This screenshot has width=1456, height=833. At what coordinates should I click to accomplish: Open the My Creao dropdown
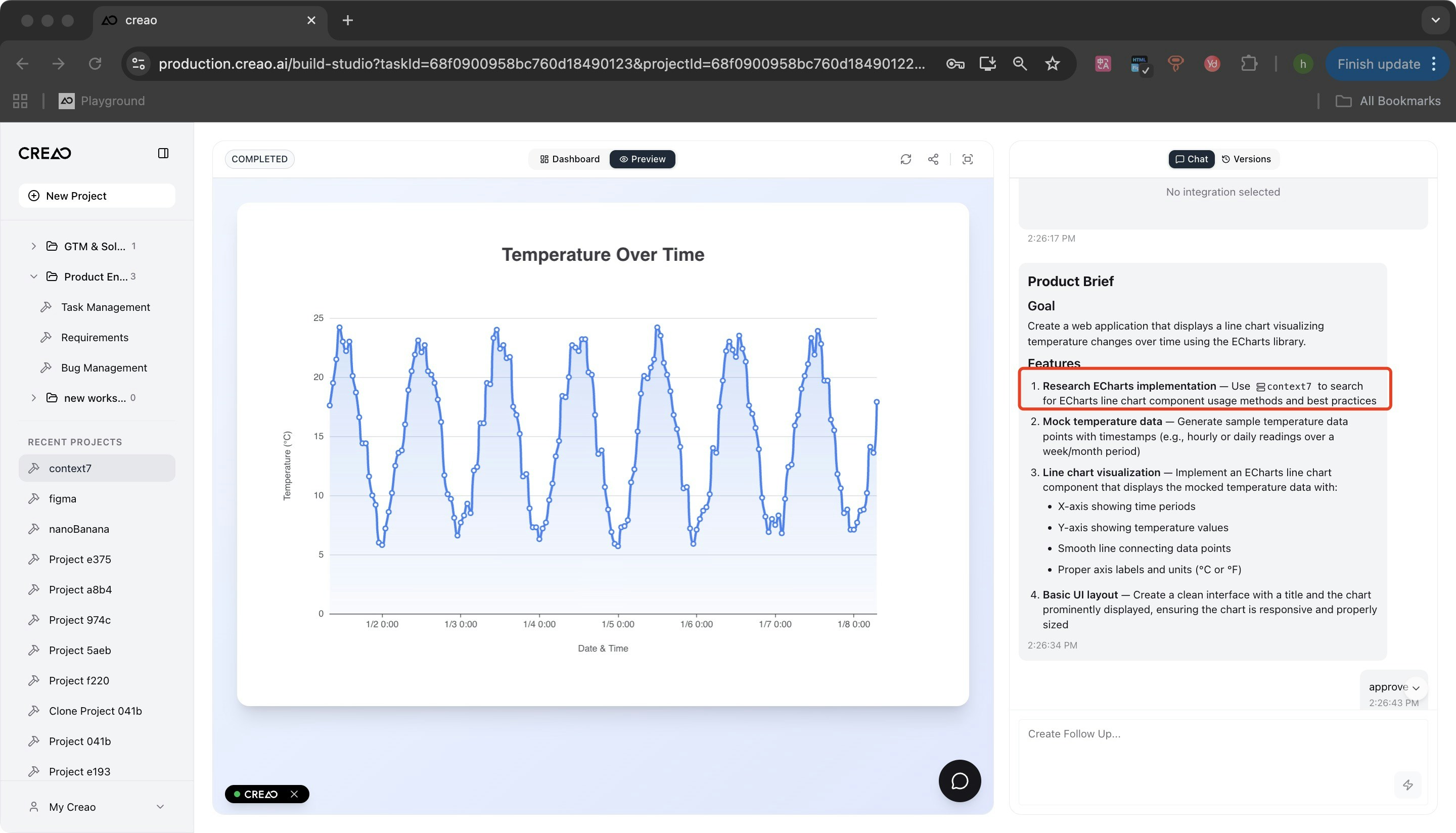click(96, 807)
